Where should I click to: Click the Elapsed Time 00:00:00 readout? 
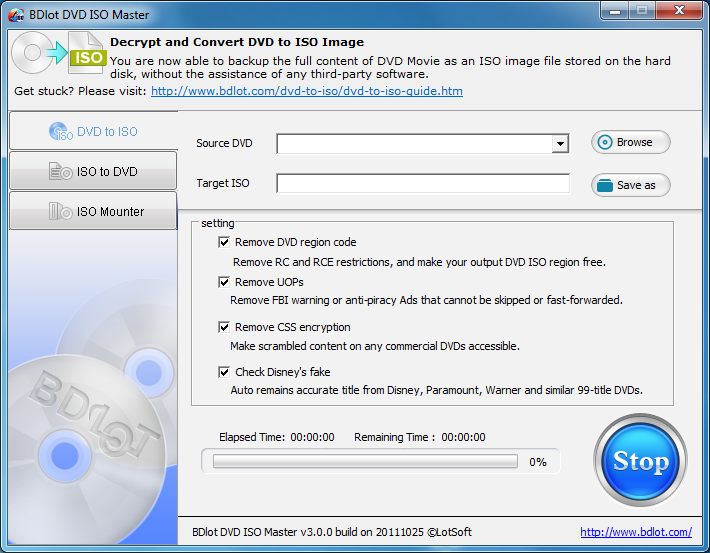click(277, 437)
